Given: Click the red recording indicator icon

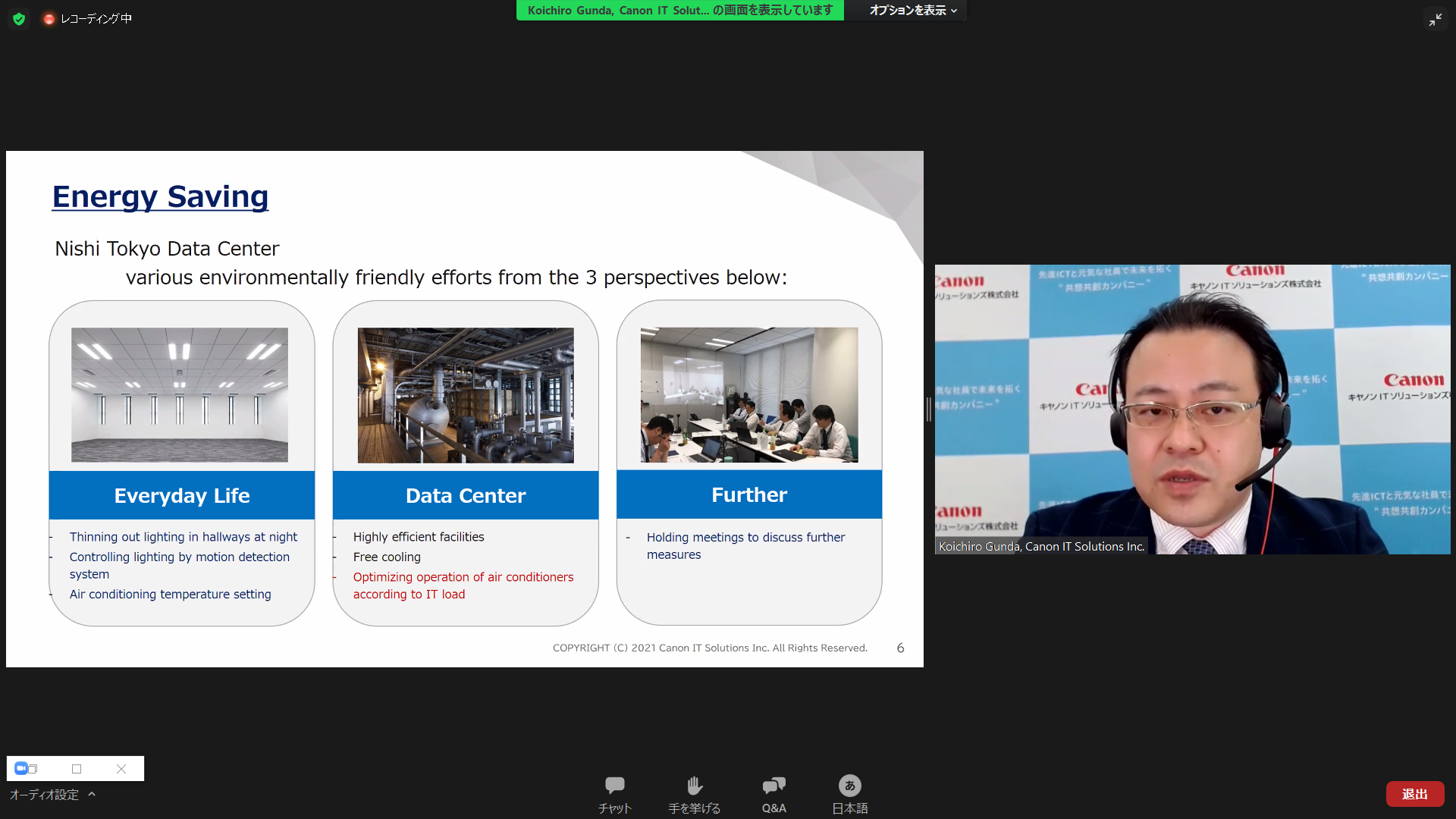Looking at the screenshot, I should click(49, 19).
